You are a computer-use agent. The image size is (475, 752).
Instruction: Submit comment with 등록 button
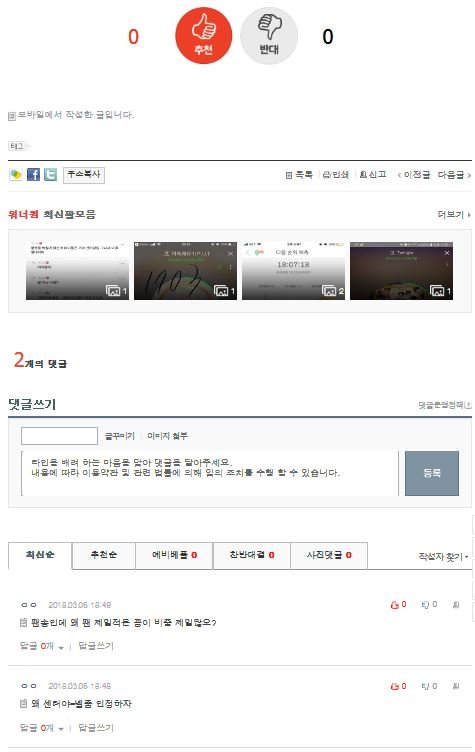[432, 473]
